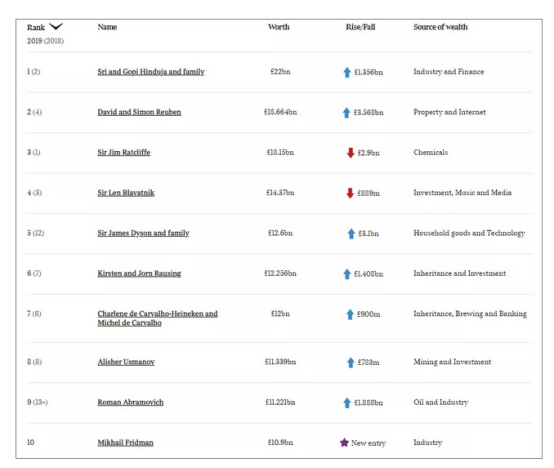554x468 pixels.
Task: Click the £14.37bn worth value
Action: coord(280,192)
